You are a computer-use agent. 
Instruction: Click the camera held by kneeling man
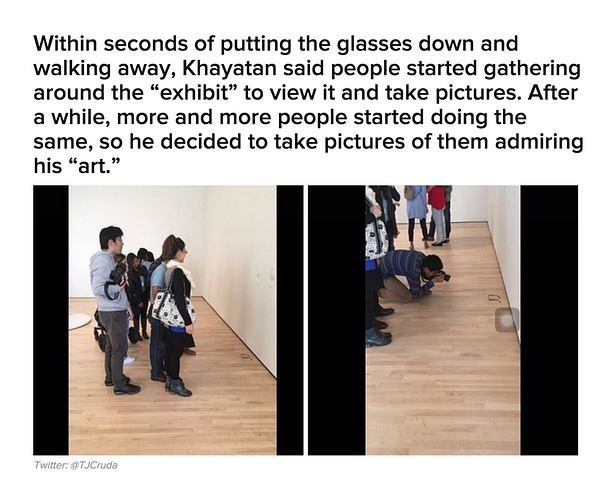point(443,274)
